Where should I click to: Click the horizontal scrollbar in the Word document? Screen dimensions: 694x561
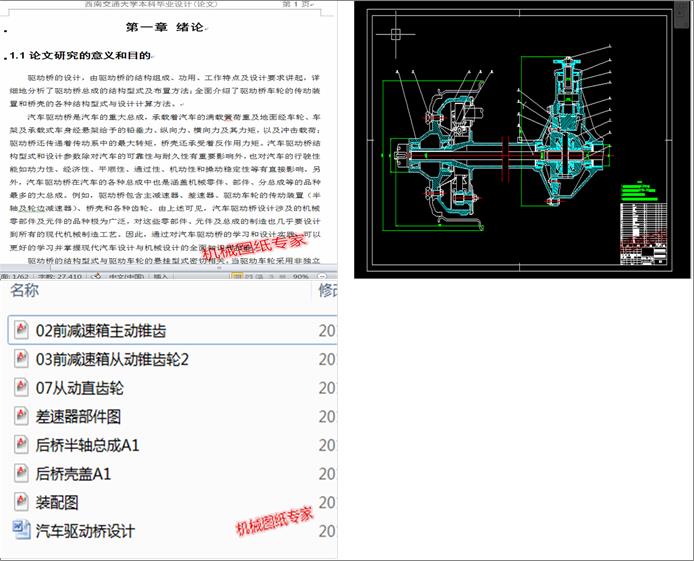pos(168,268)
